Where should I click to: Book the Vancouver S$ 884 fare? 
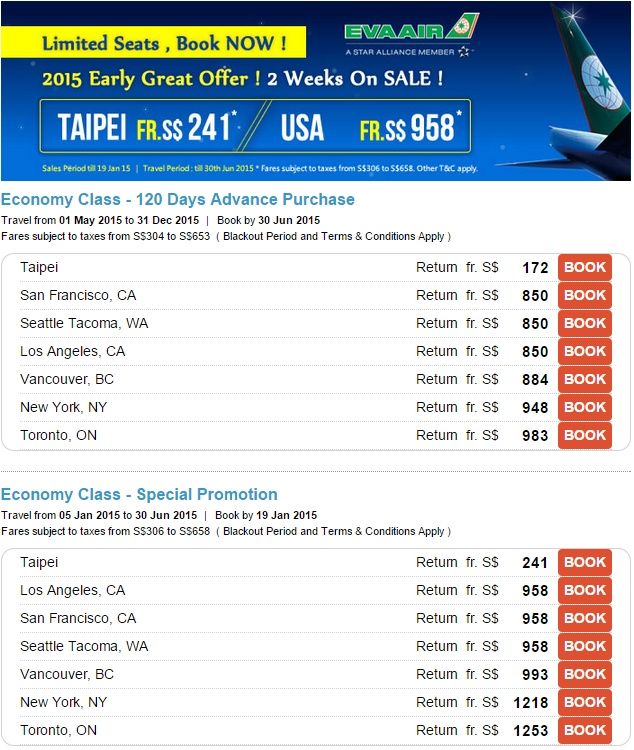coord(585,379)
